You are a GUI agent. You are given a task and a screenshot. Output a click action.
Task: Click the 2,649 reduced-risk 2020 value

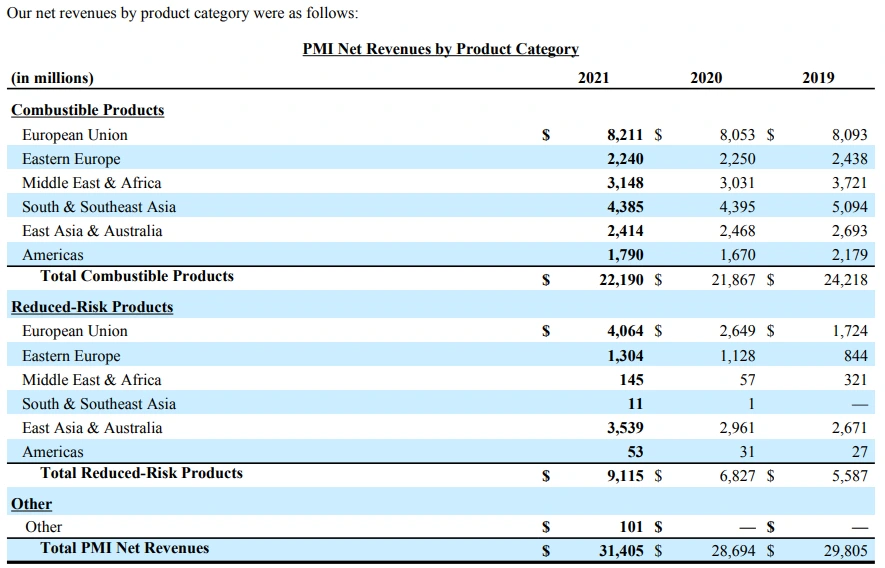click(737, 331)
